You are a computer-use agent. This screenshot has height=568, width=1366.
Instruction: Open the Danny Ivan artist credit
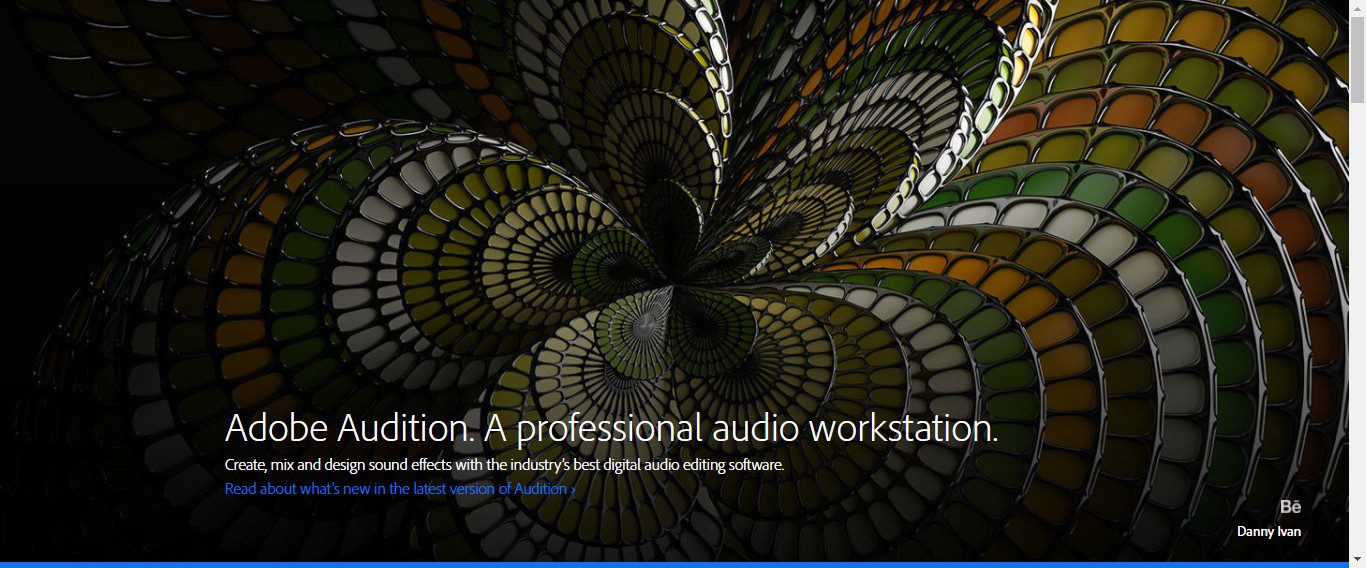pyautogui.click(x=1269, y=531)
